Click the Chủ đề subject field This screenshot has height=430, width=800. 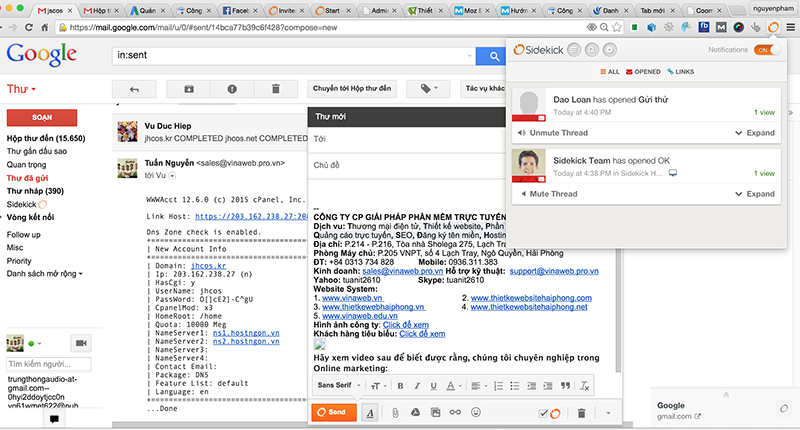[x=407, y=165]
